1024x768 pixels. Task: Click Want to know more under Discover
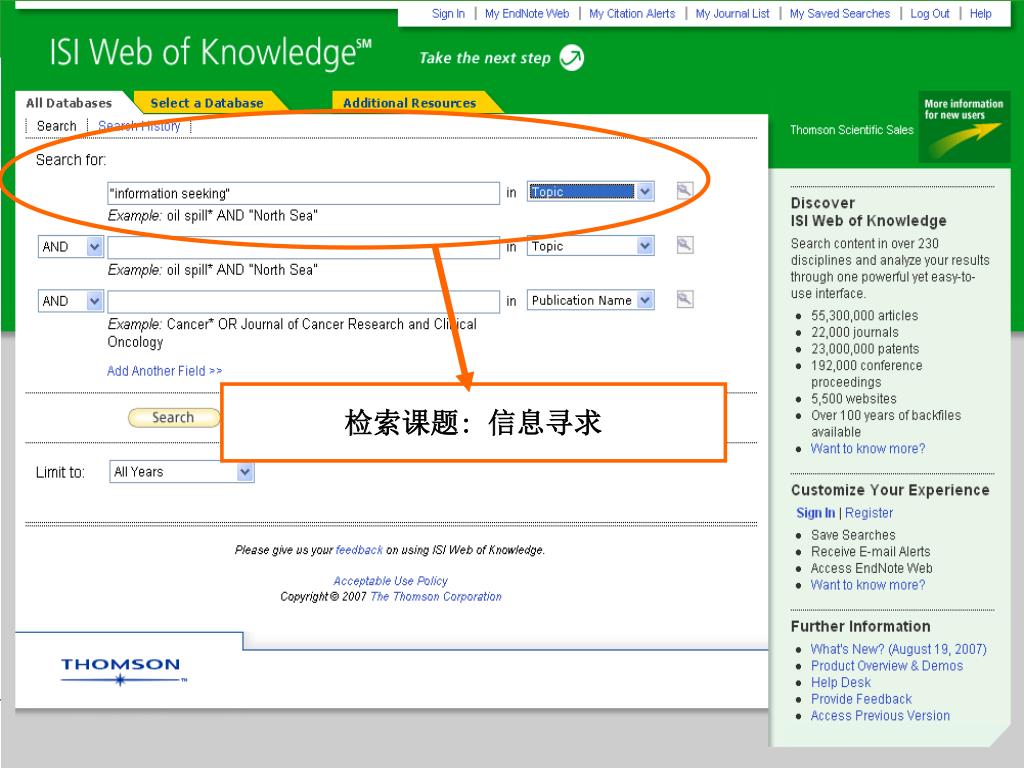click(x=867, y=449)
